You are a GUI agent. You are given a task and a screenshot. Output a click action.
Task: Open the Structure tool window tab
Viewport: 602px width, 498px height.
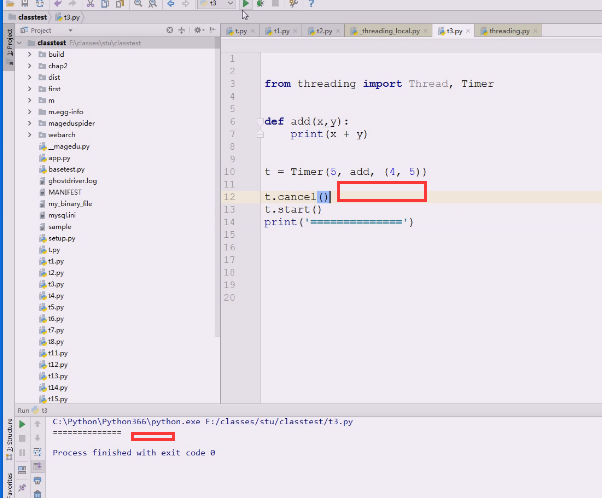point(9,440)
